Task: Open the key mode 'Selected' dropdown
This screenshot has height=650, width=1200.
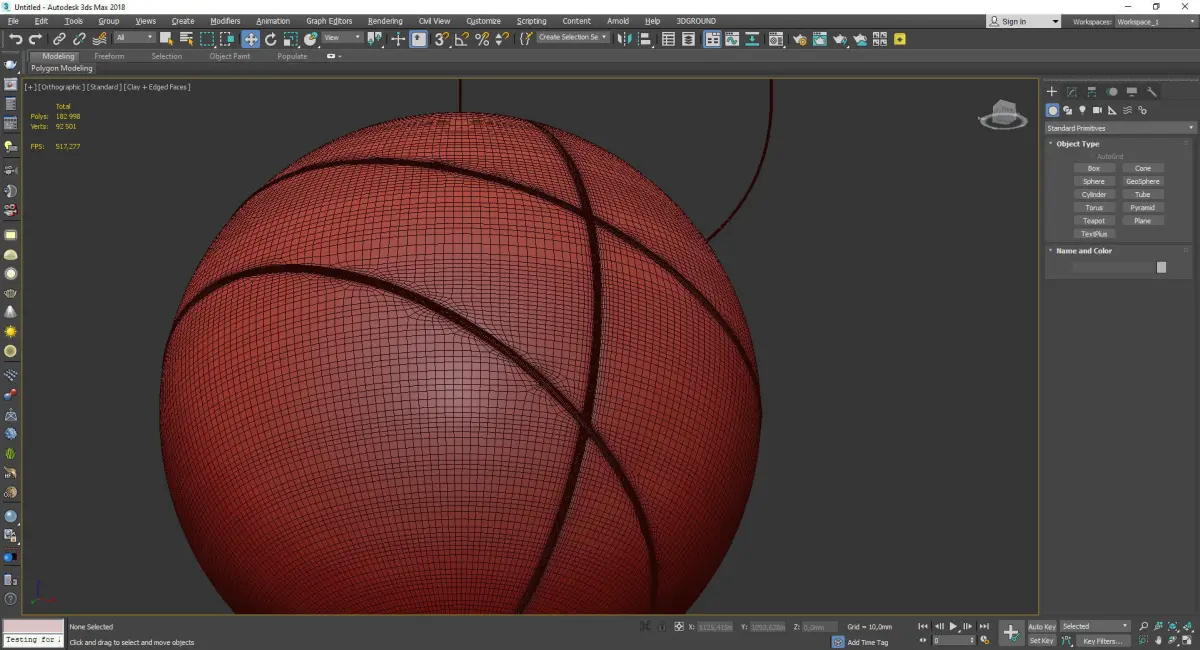Action: point(1095,627)
